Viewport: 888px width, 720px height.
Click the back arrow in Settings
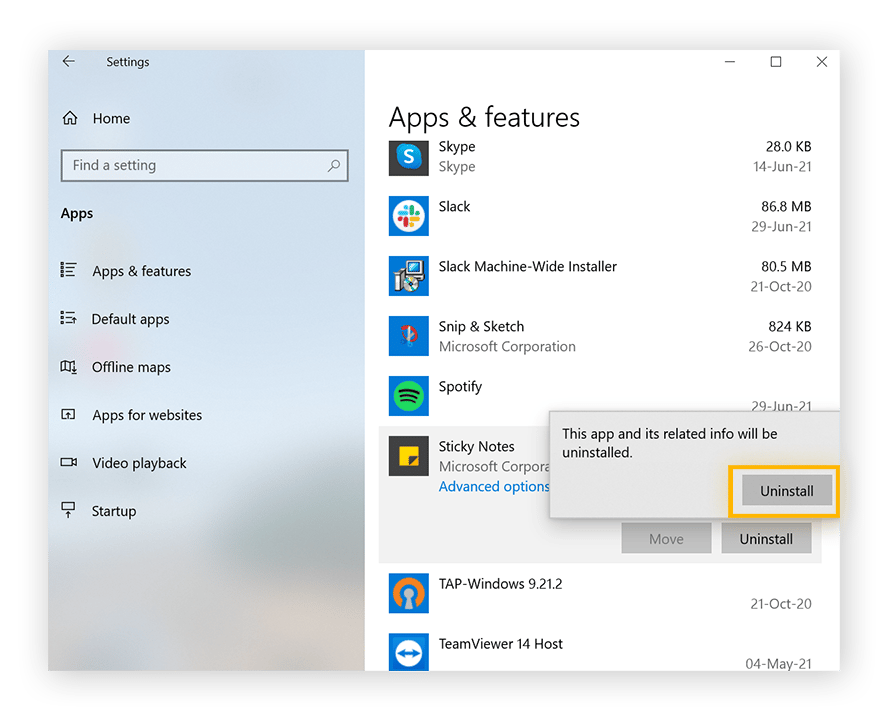[x=69, y=61]
